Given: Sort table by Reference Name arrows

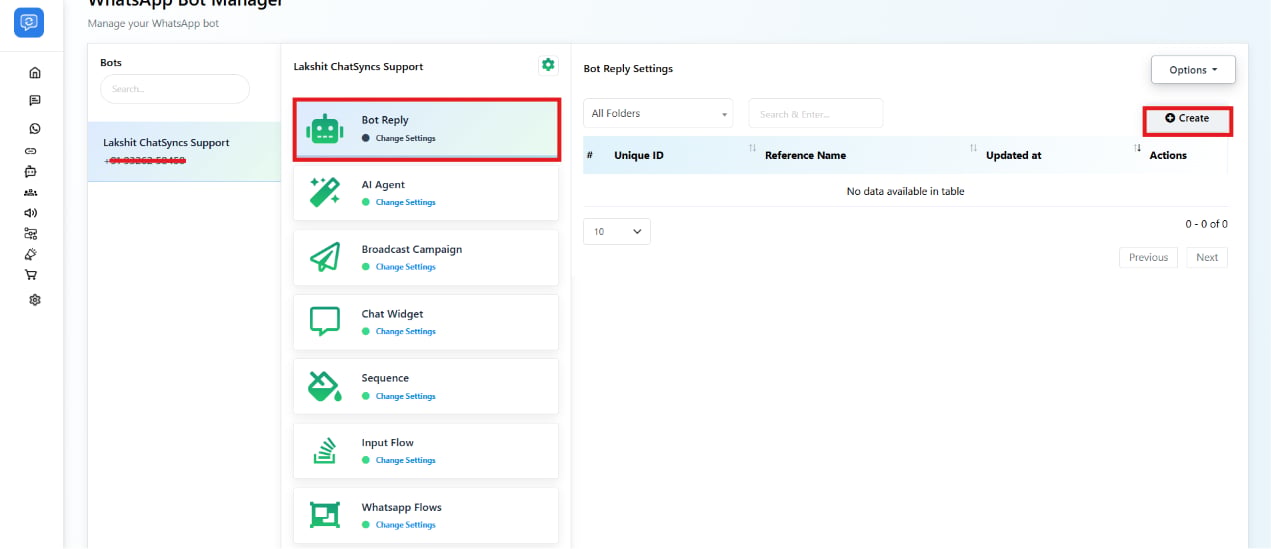Looking at the screenshot, I should pyautogui.click(x=973, y=148).
